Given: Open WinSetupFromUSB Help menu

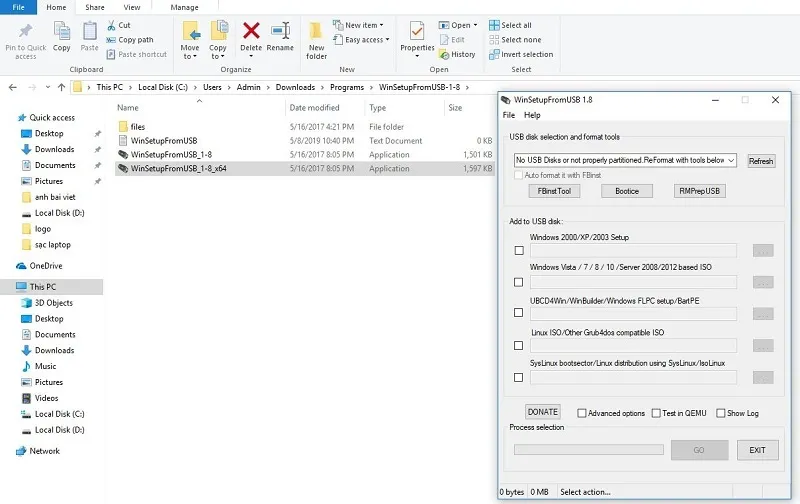Looking at the screenshot, I should click(532, 115).
